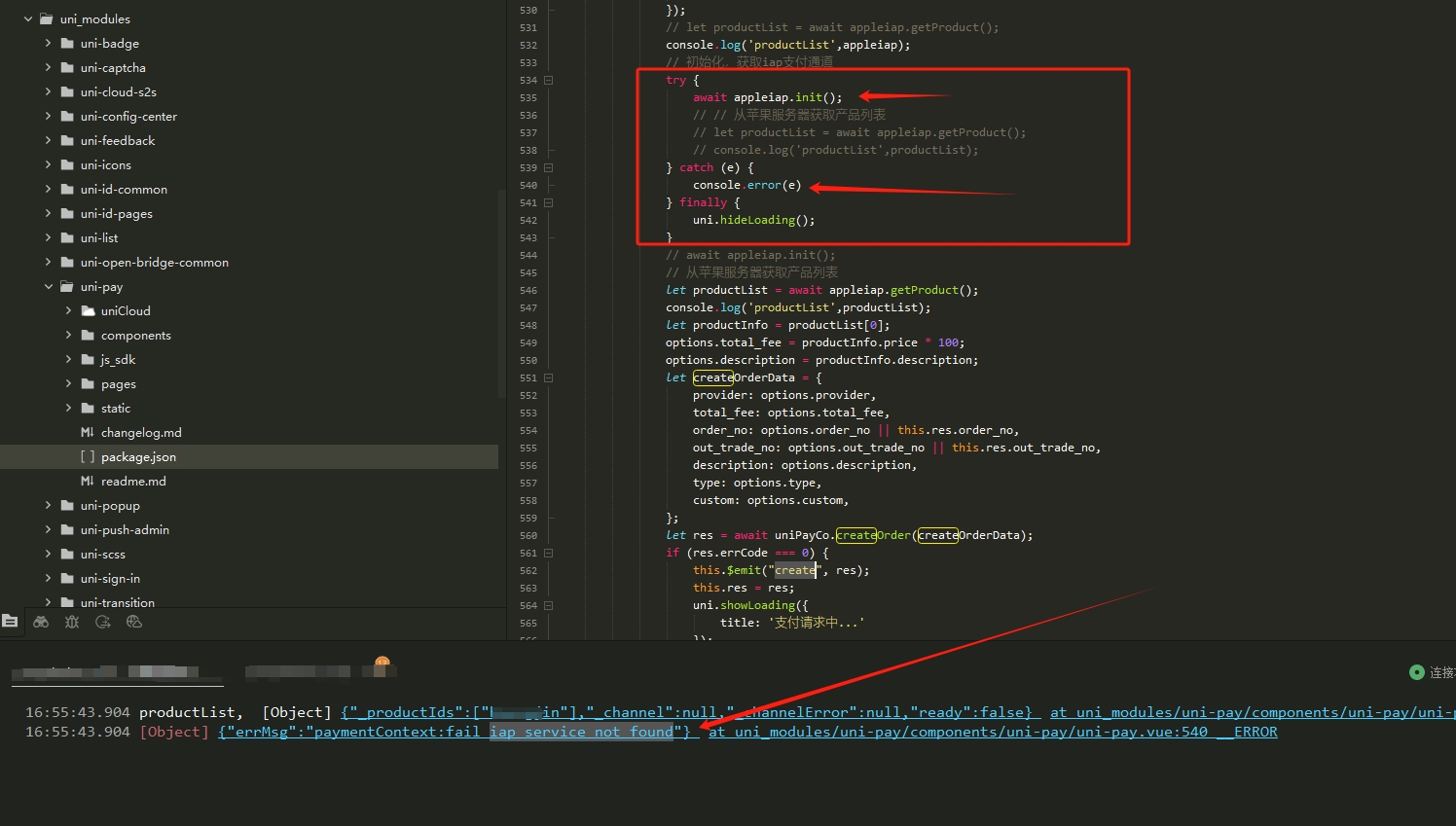Open changelog.md file

coord(141,432)
